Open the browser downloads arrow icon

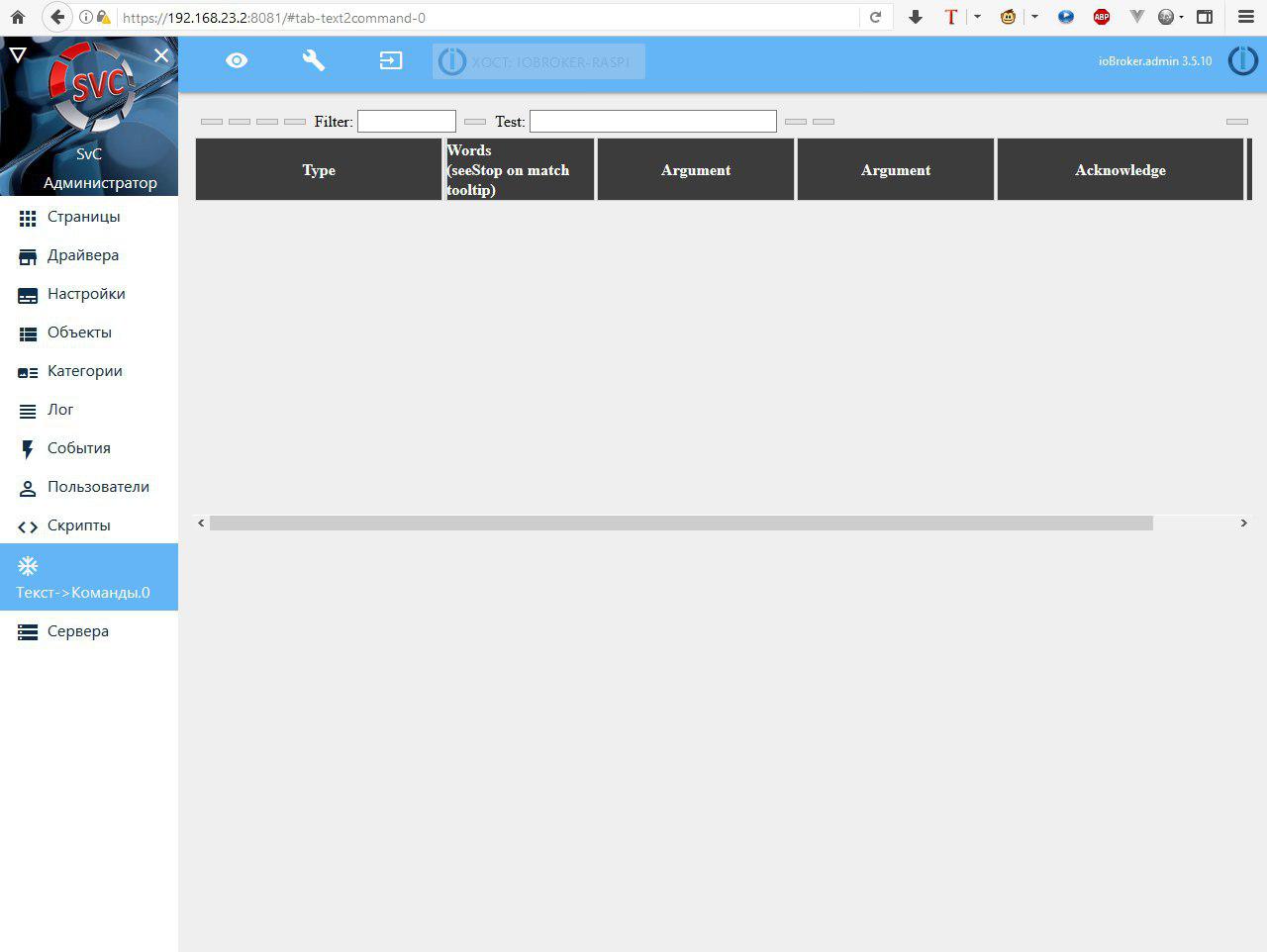click(x=916, y=17)
